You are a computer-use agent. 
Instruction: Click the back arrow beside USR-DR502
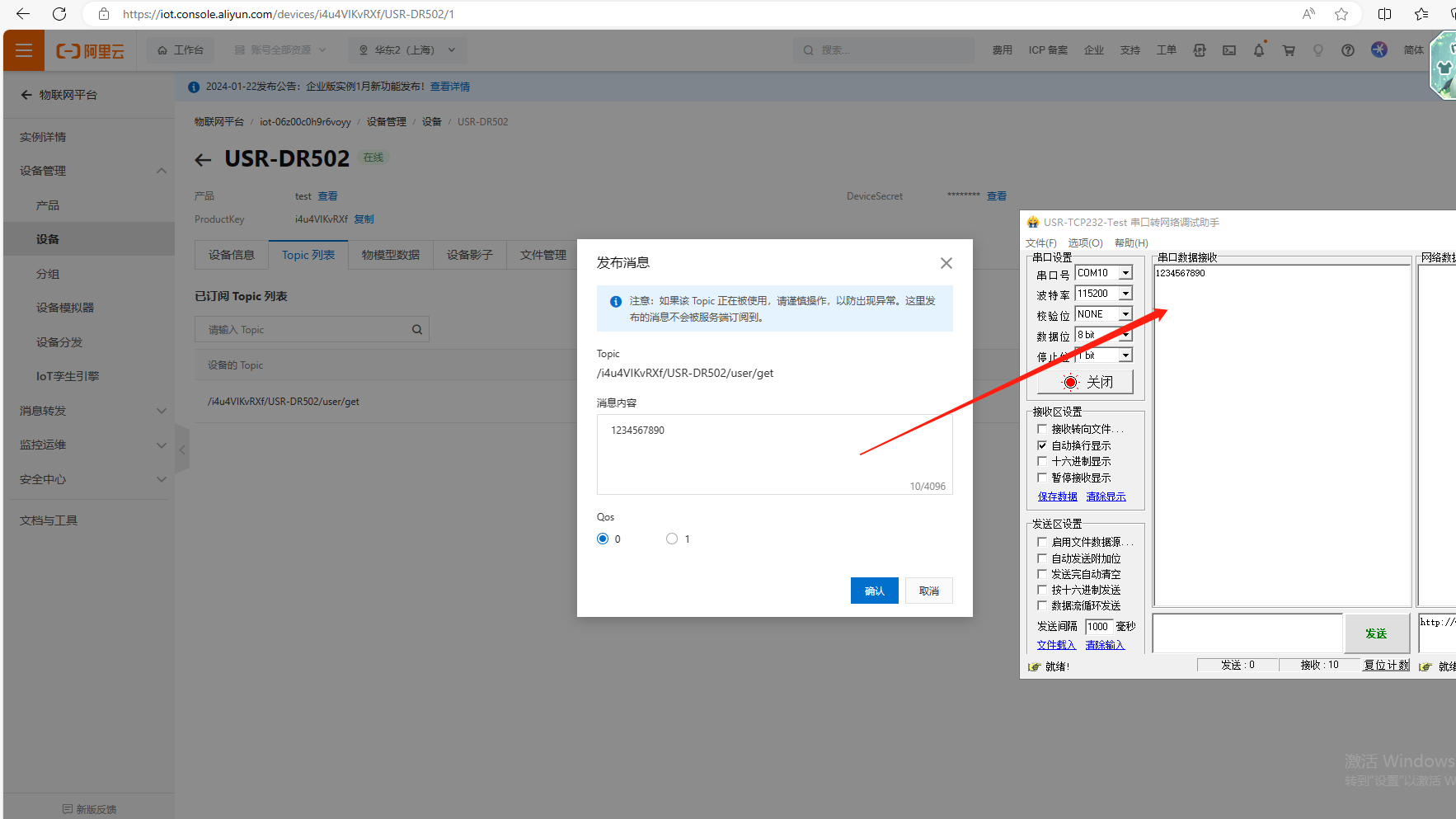click(203, 160)
